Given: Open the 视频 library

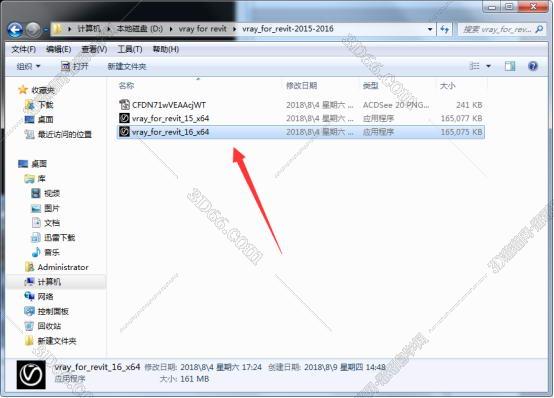Looking at the screenshot, I should pyautogui.click(x=52, y=193).
